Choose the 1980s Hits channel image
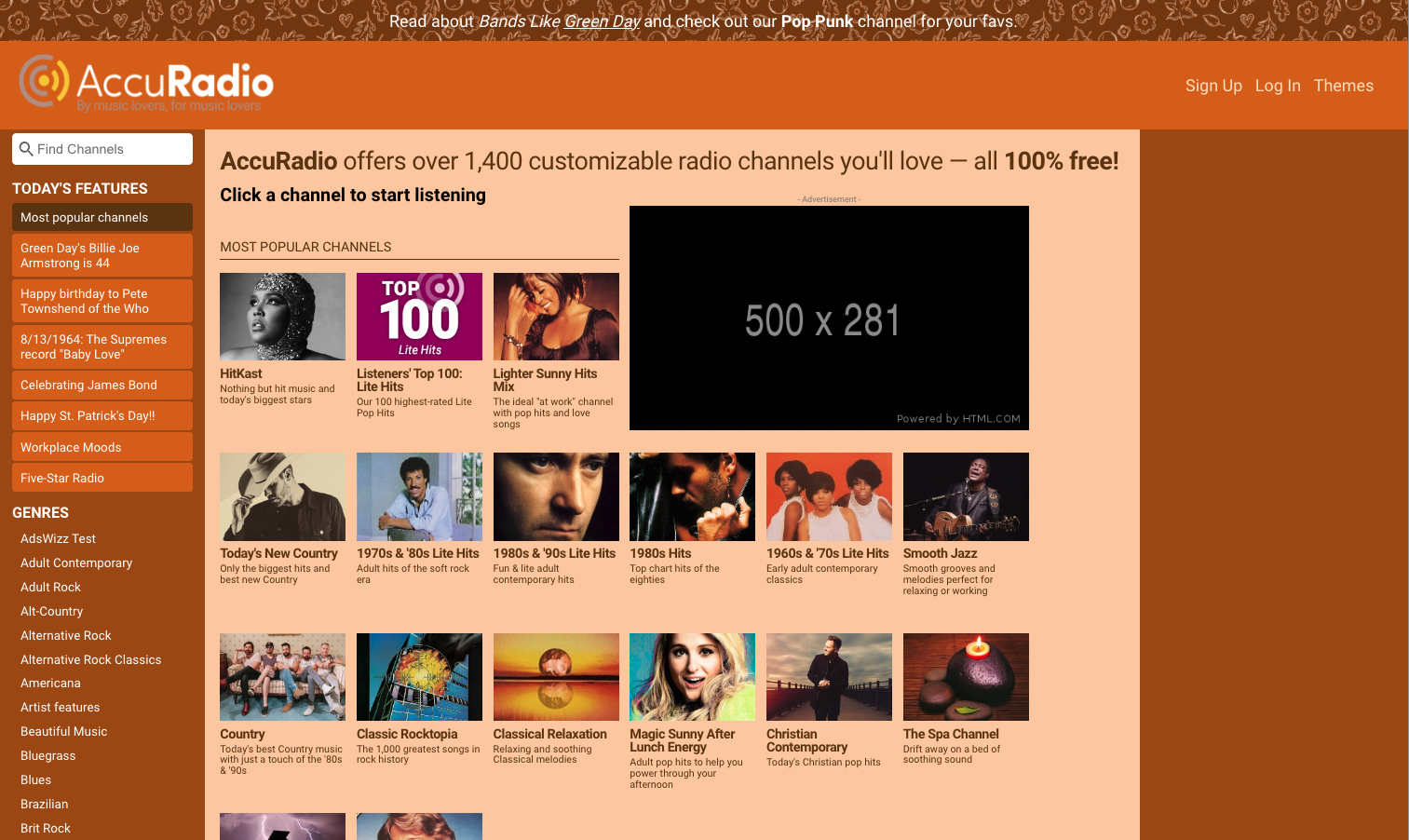 (692, 496)
